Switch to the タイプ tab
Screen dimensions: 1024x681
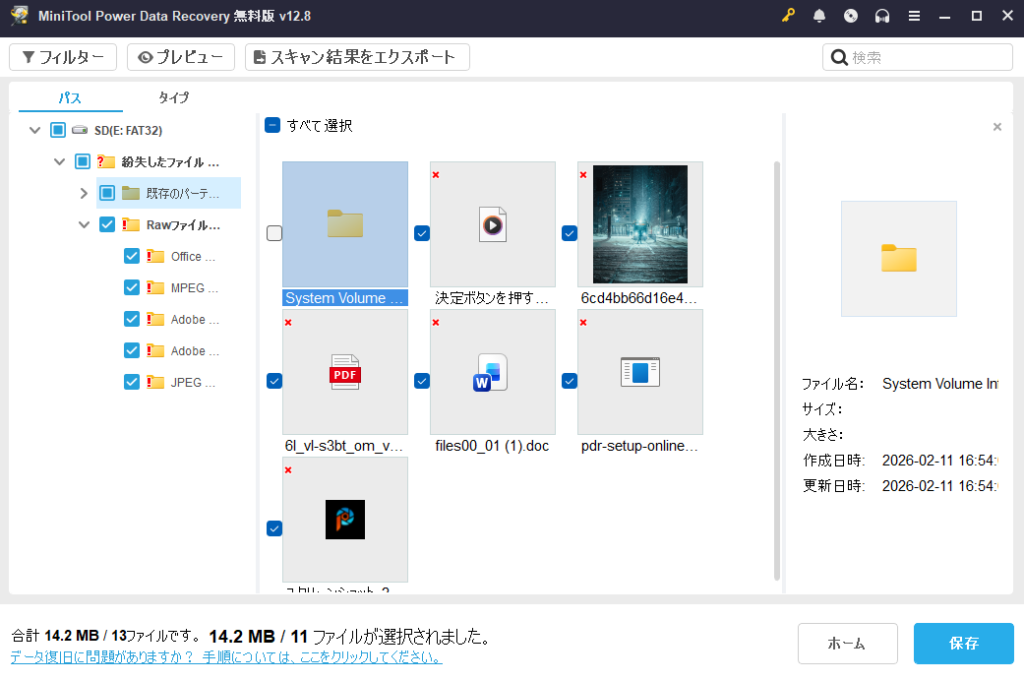point(173,98)
